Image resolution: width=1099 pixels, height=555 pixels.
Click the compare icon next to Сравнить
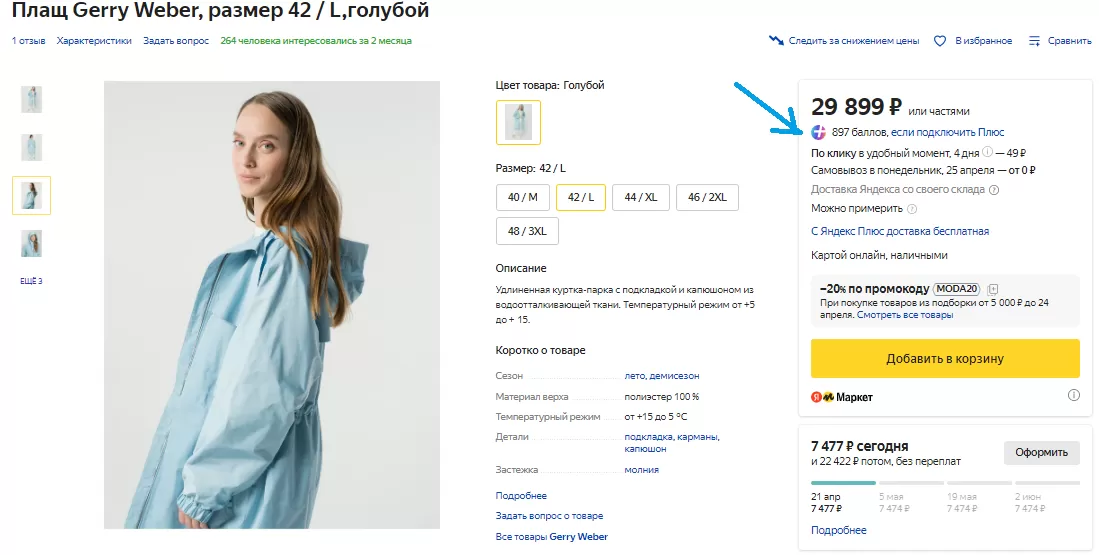pyautogui.click(x=1035, y=41)
